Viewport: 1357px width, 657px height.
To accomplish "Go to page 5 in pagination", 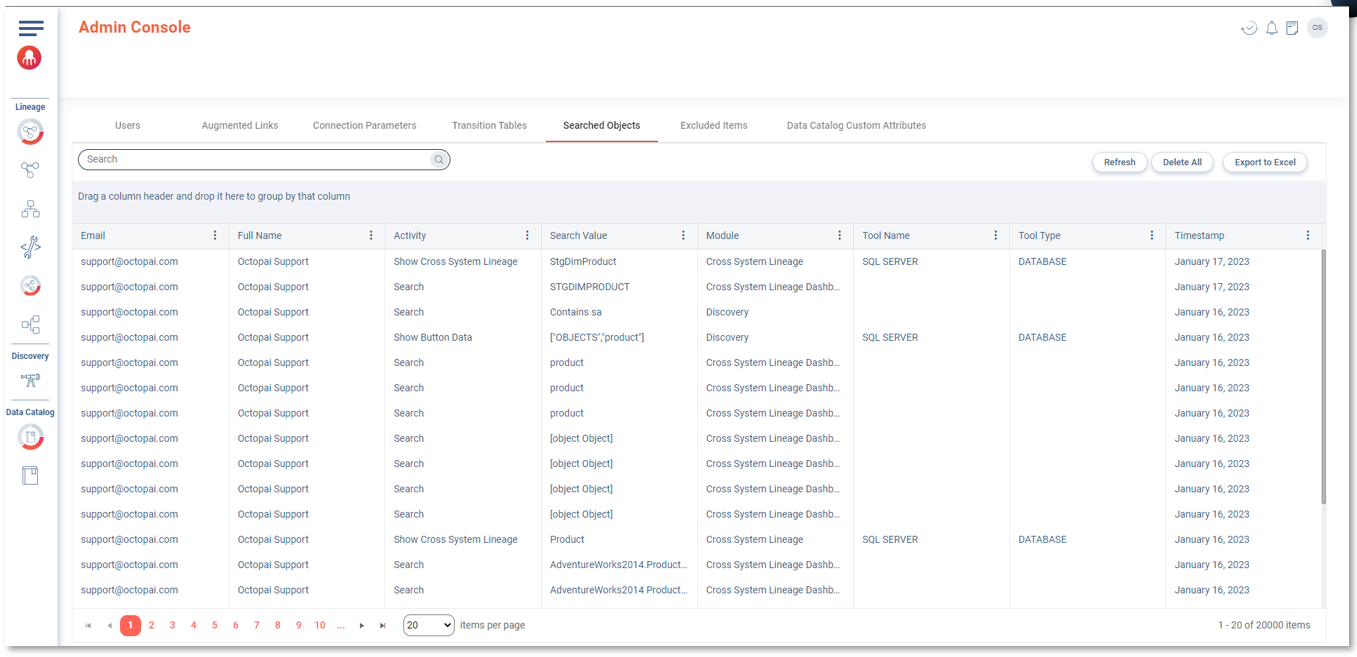I will (214, 625).
